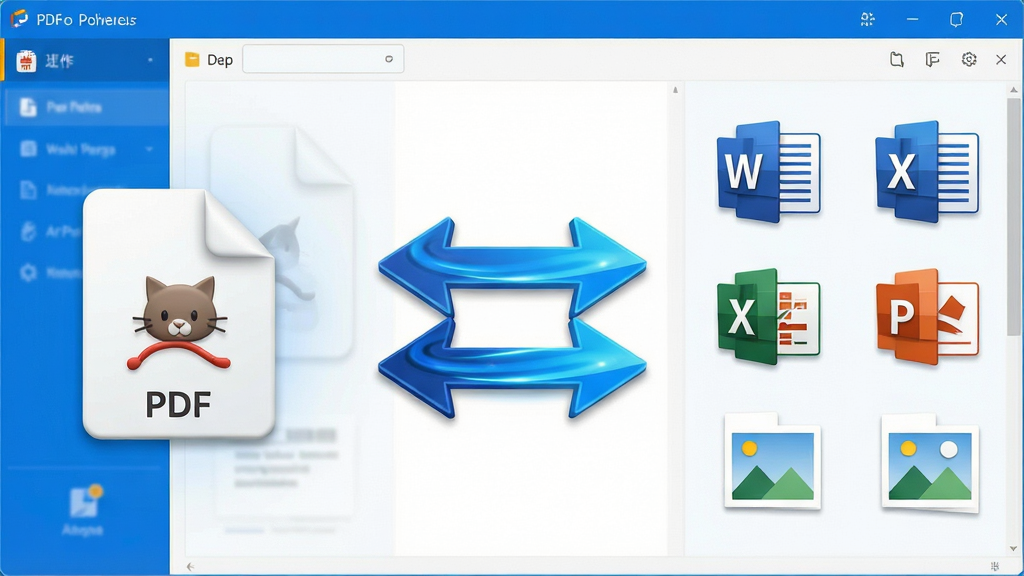Image resolution: width=1024 pixels, height=576 pixels.
Task: Click the right panel vertical scrollbar
Action: (1013, 216)
